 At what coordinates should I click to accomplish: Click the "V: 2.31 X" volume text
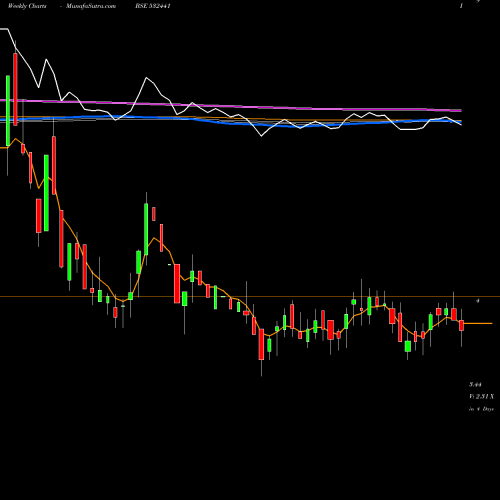click(x=481, y=397)
